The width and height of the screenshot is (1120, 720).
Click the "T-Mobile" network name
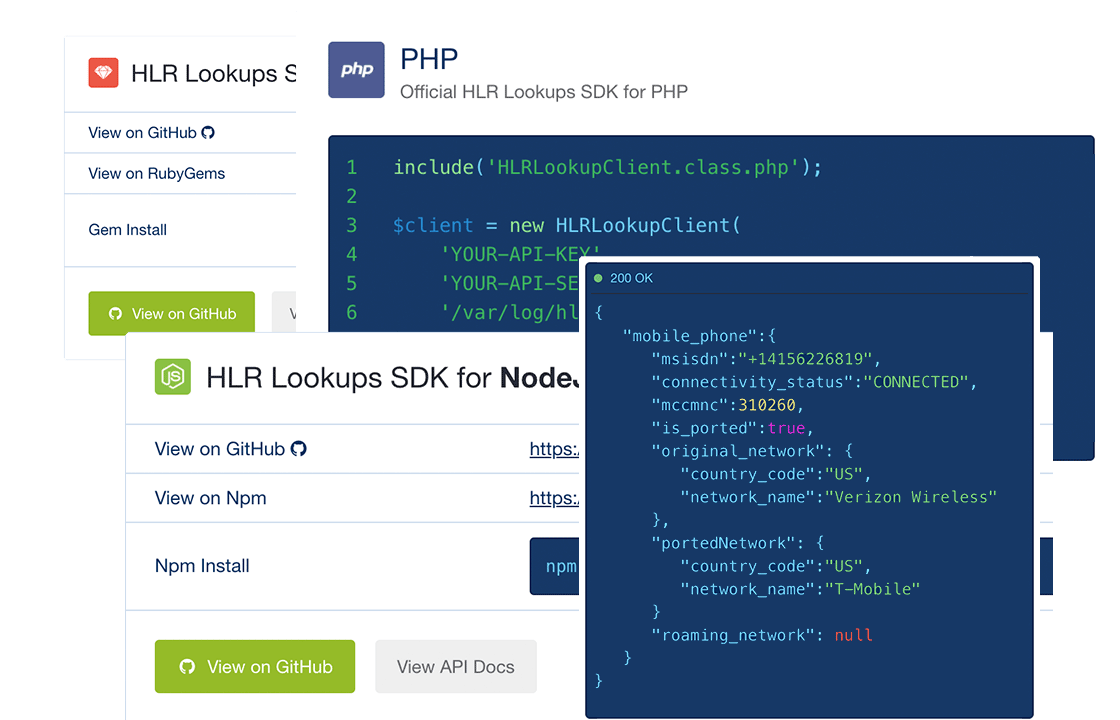click(872, 589)
